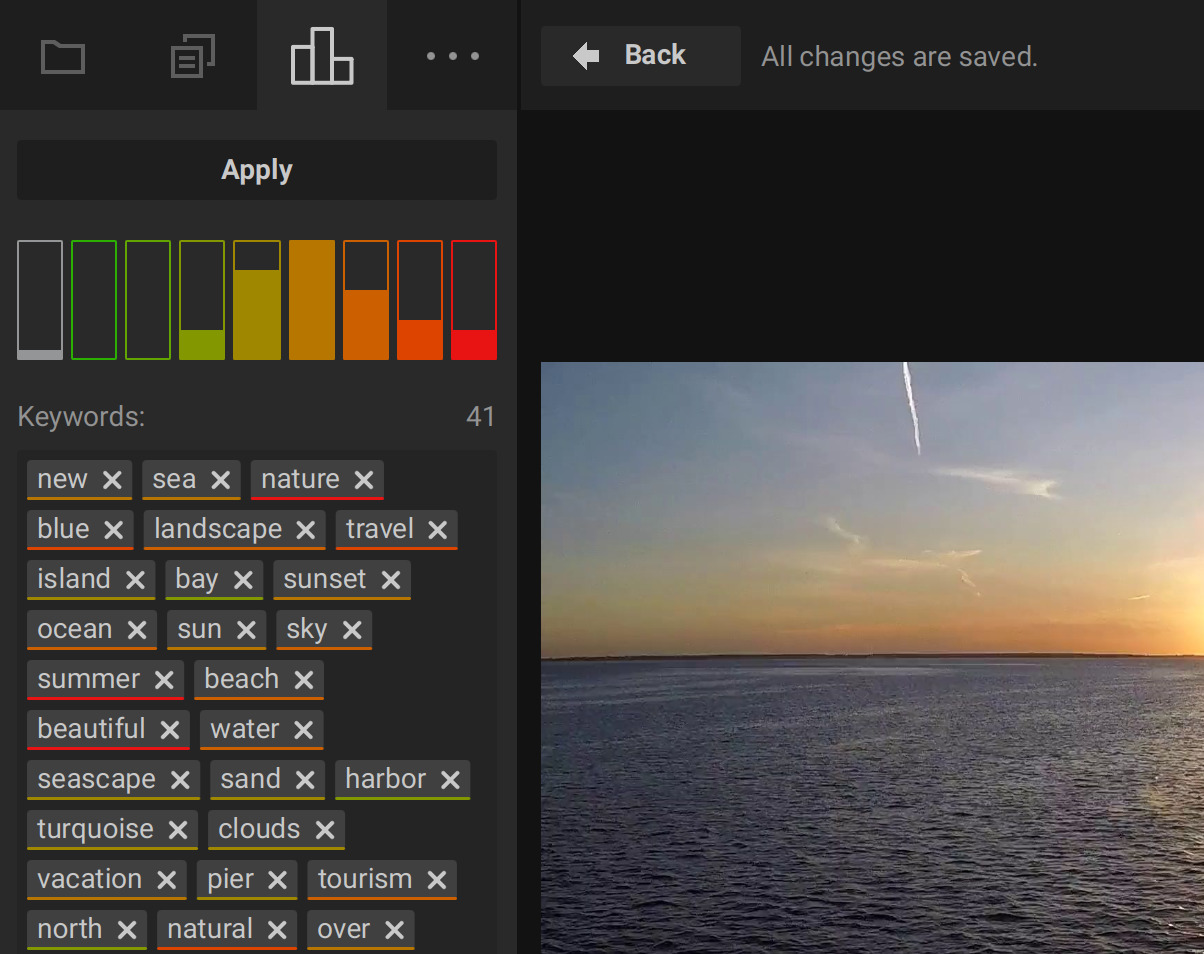This screenshot has height=954, width=1204.
Task: Open the folder tab icon
Action: click(x=63, y=56)
